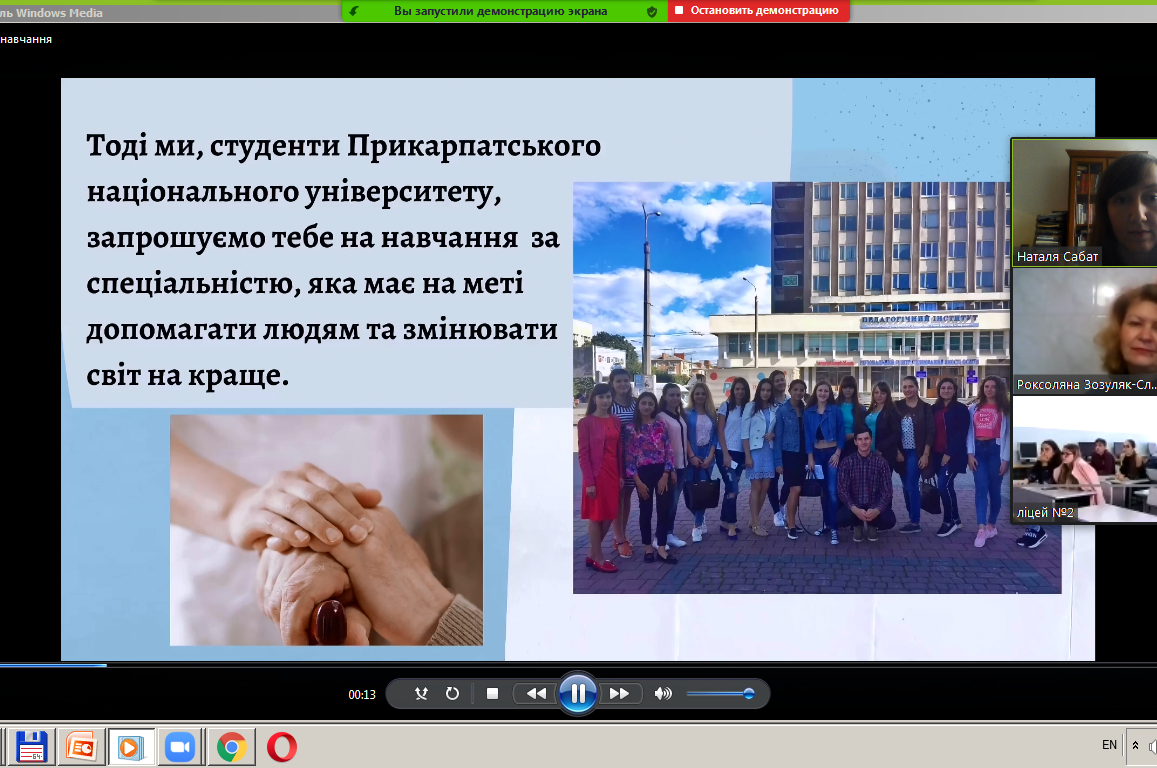The image size is (1157, 768).
Task: Open the EN language indicator in tray
Action: 1109,745
